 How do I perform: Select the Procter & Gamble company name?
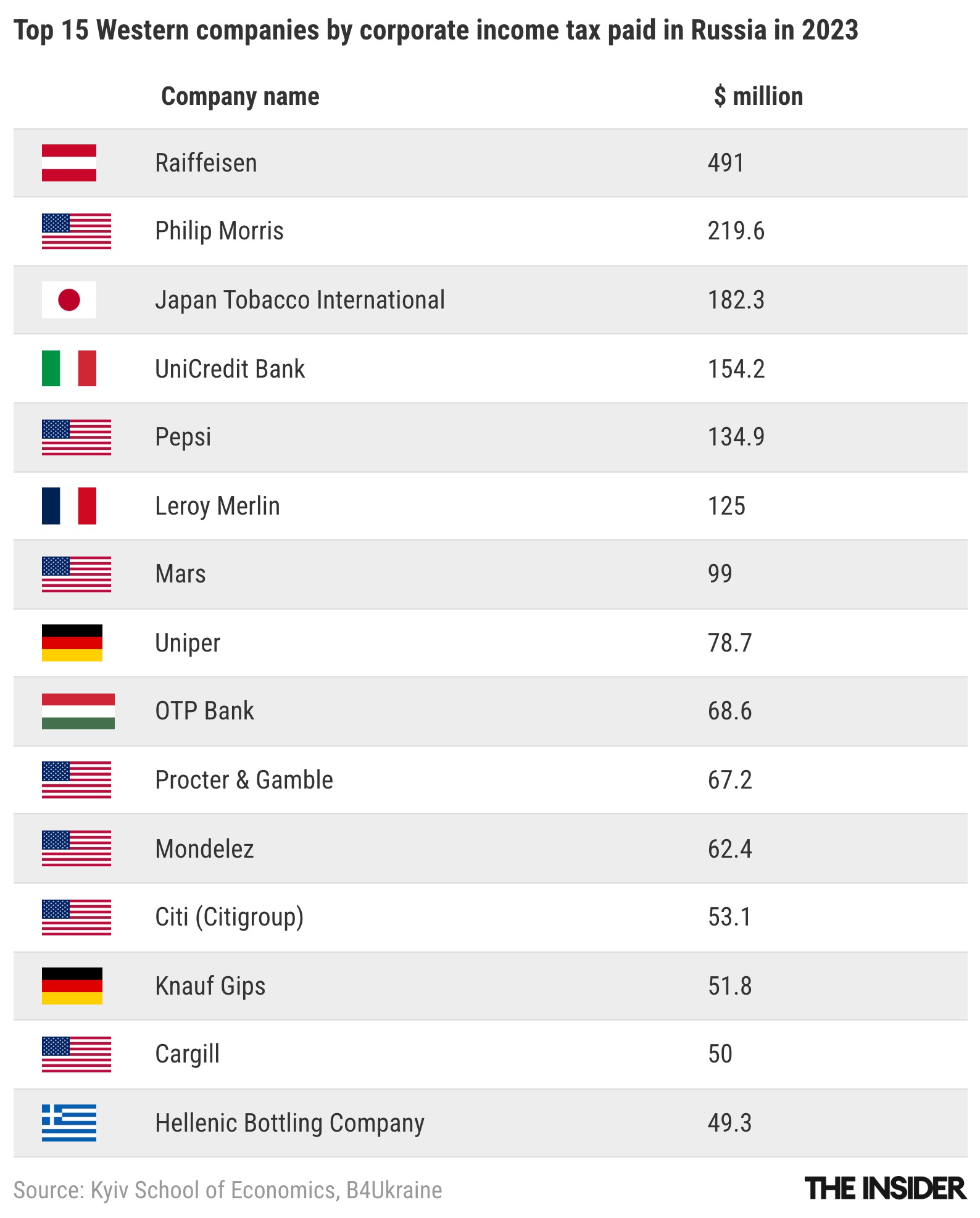244,780
